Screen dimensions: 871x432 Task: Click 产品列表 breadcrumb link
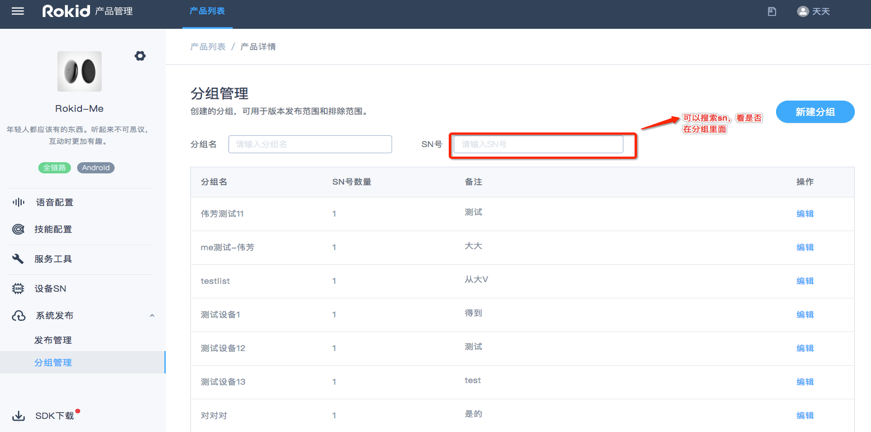point(207,47)
